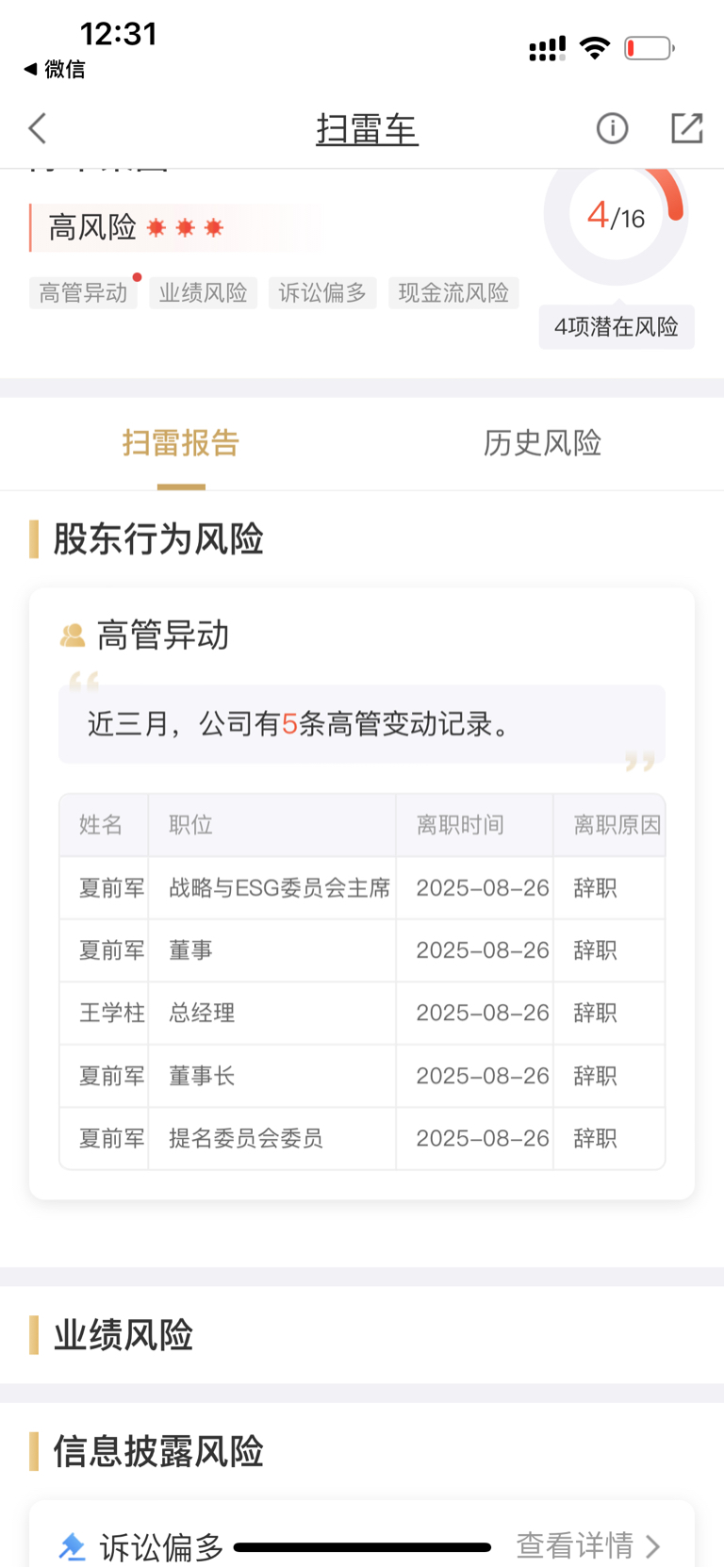The height and width of the screenshot is (1568, 724).
Task: Return to 微信 via status bar link
Action: click(55, 69)
